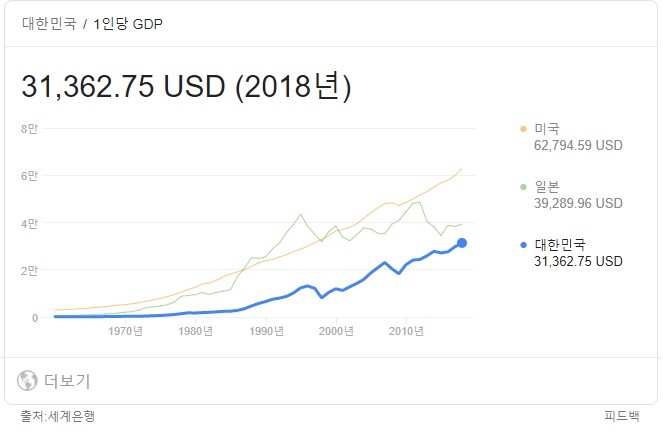Screen dimensions: 663x437
Task: Click the 대한민국 blue legend dot
Action: tap(523, 245)
